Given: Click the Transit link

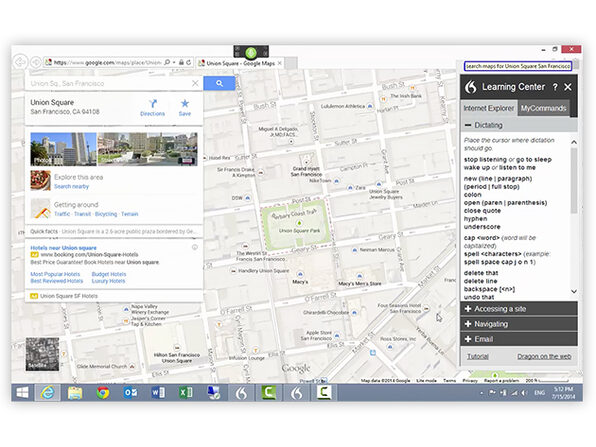Looking at the screenshot, I should (x=82, y=214).
